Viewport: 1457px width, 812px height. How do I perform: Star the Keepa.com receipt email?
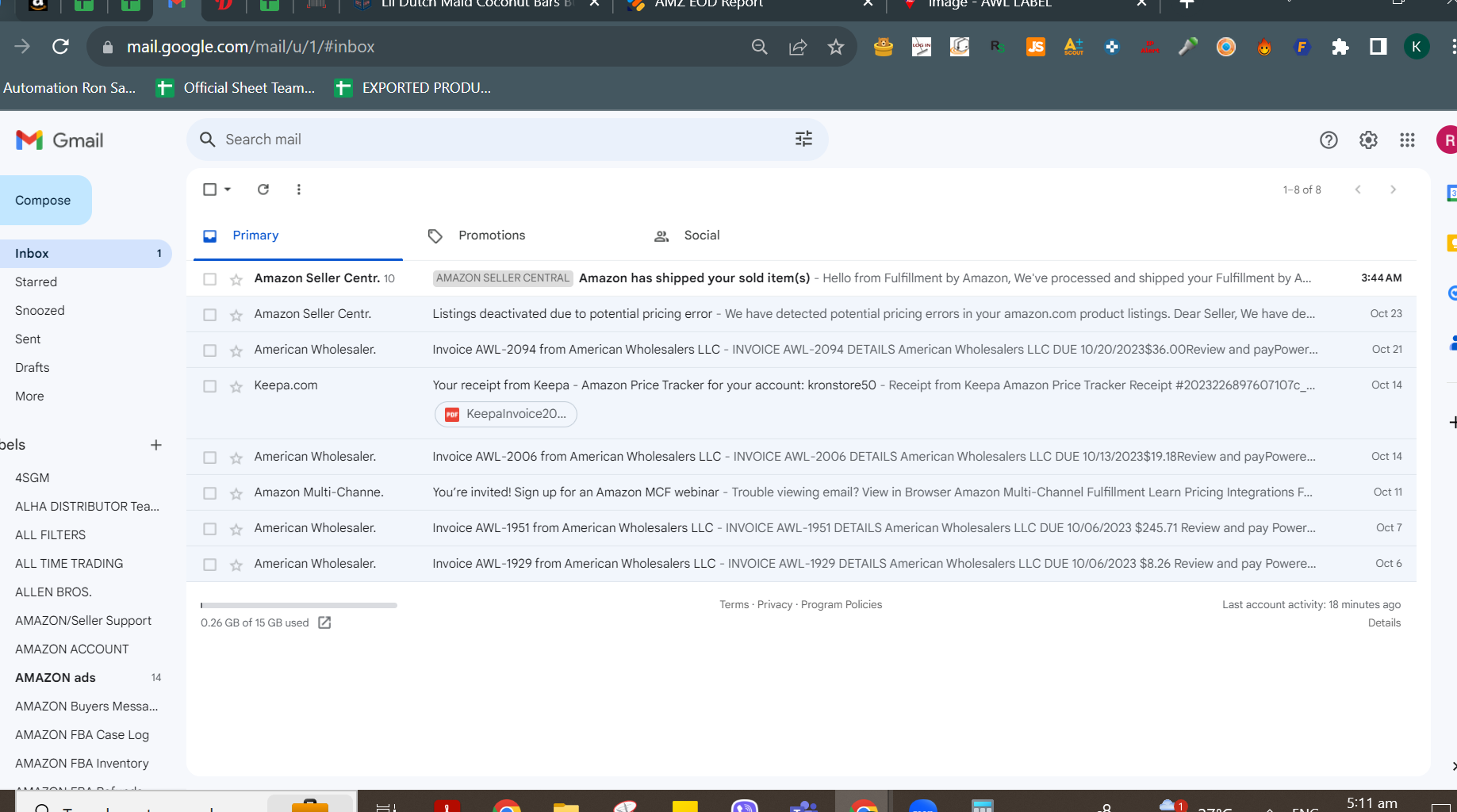[236, 386]
